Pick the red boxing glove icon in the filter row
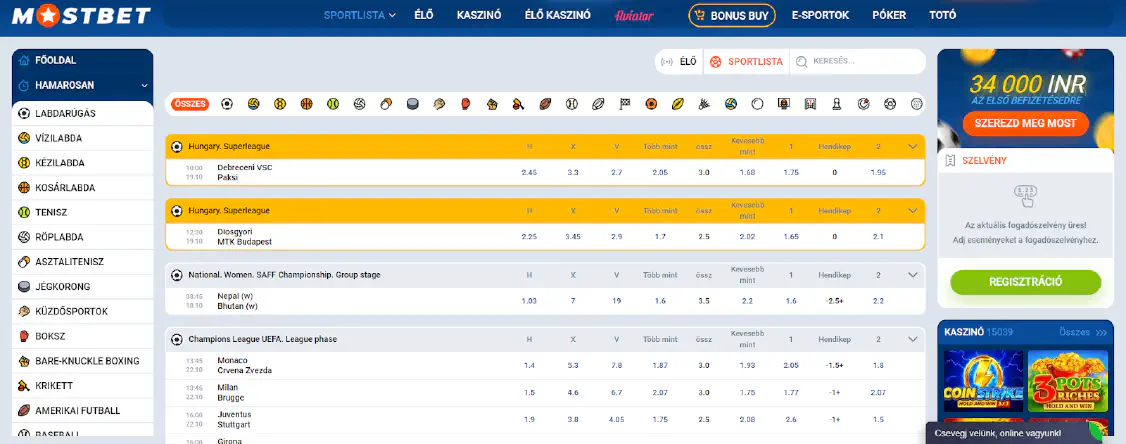The image size is (1126, 444). (465, 103)
